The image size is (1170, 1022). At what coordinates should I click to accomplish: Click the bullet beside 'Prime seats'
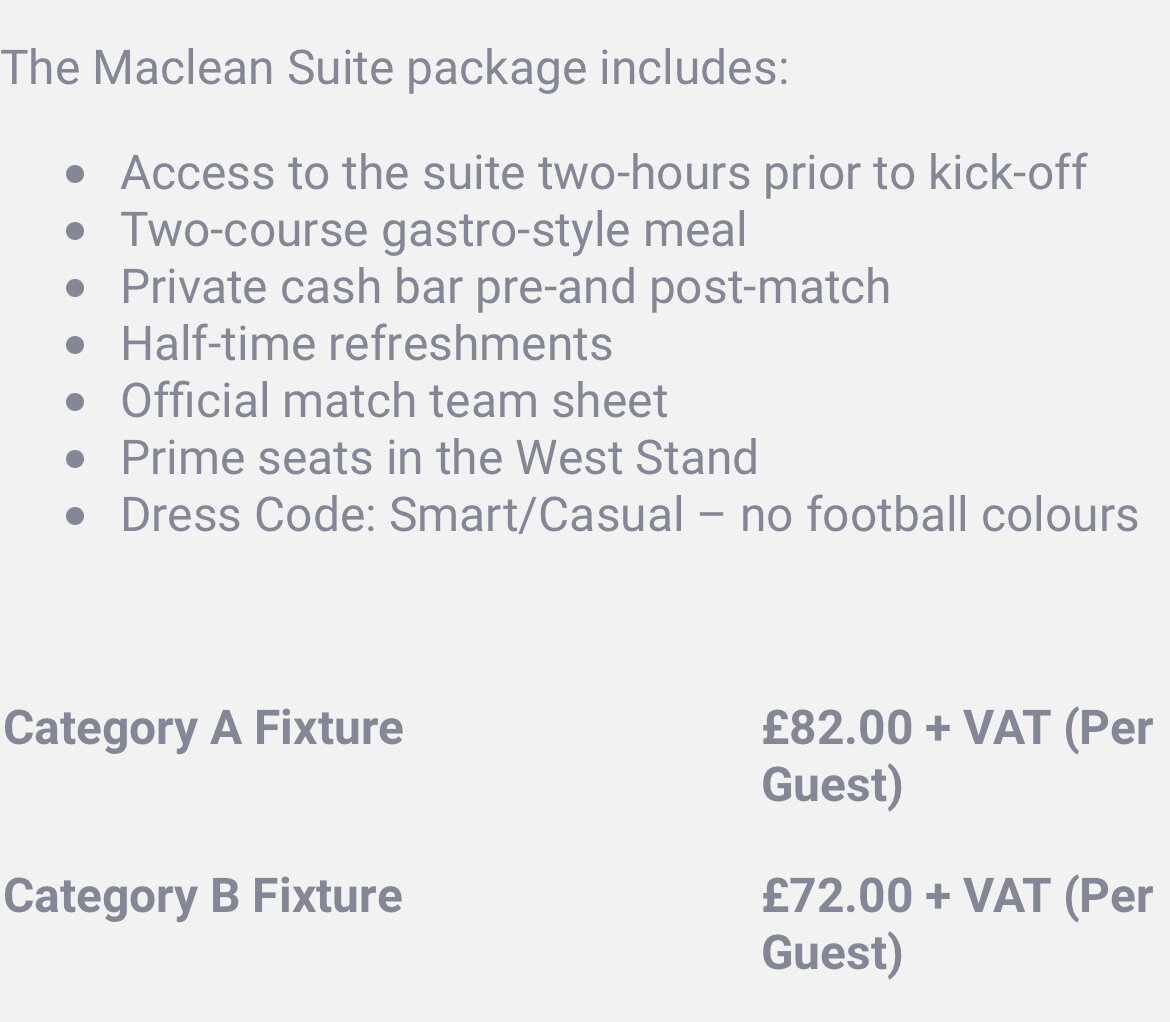coord(75,459)
